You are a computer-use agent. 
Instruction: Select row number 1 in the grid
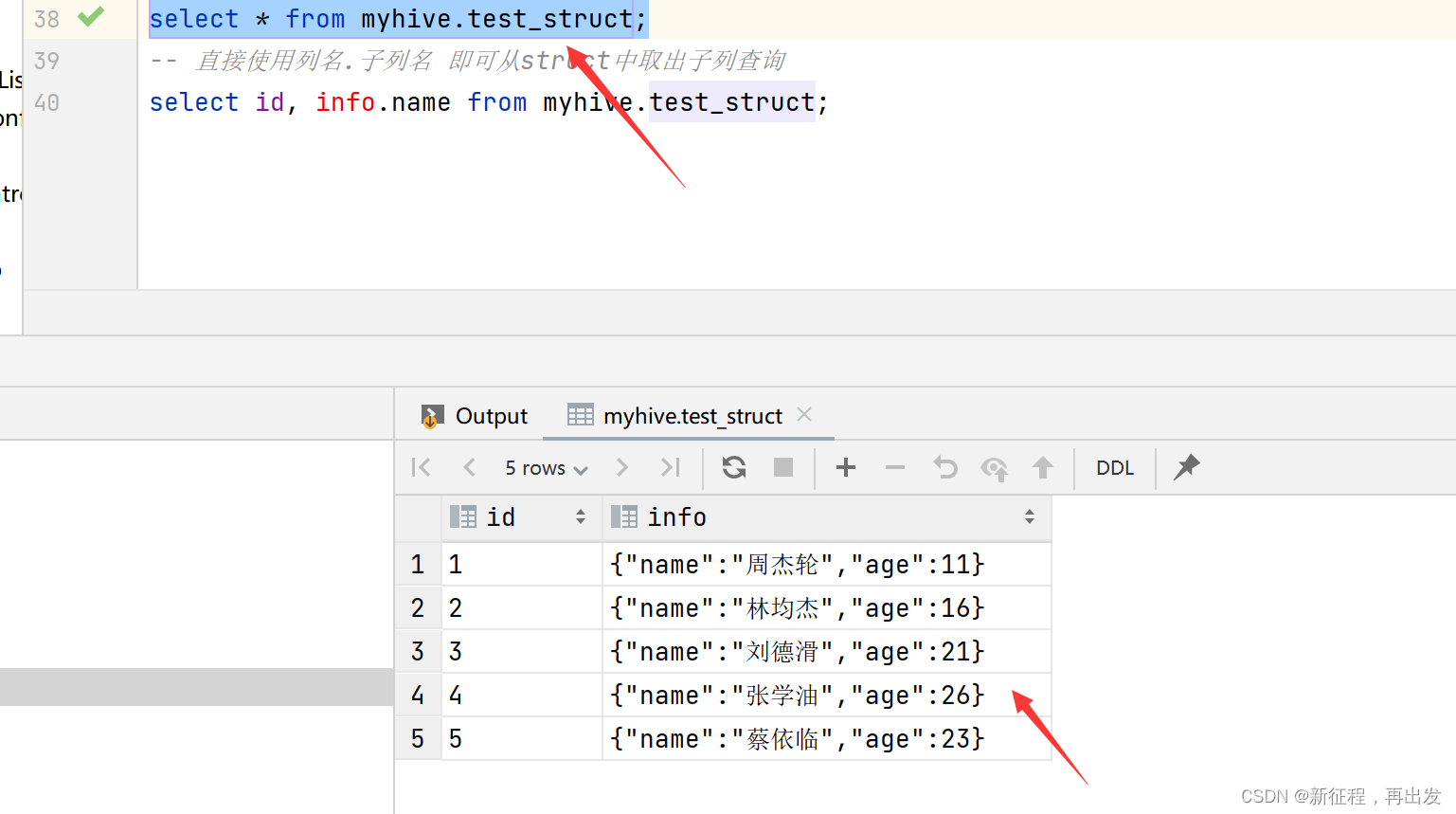[418, 565]
